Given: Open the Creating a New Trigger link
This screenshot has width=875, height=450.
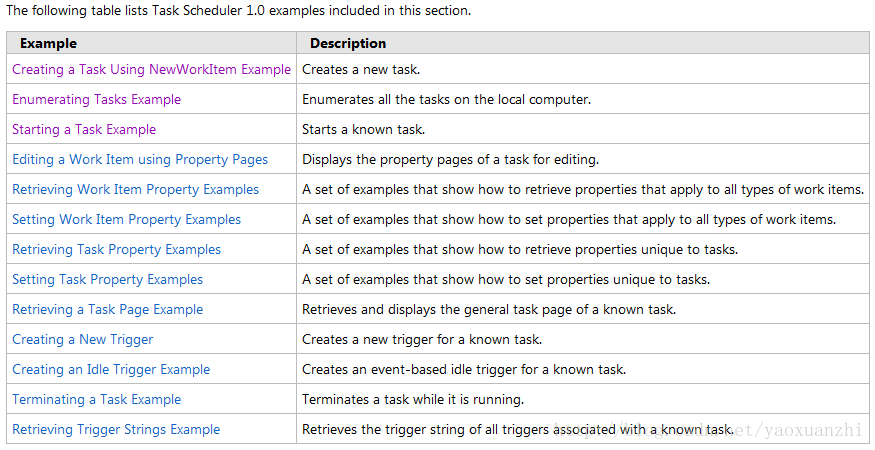Looking at the screenshot, I should coord(83,339).
